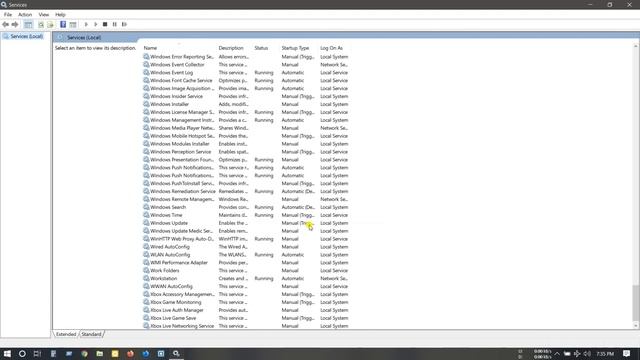Viewport: 640px width, 360px height.
Task: Select the Wired AutoConfig service
Action: (246, 247)
